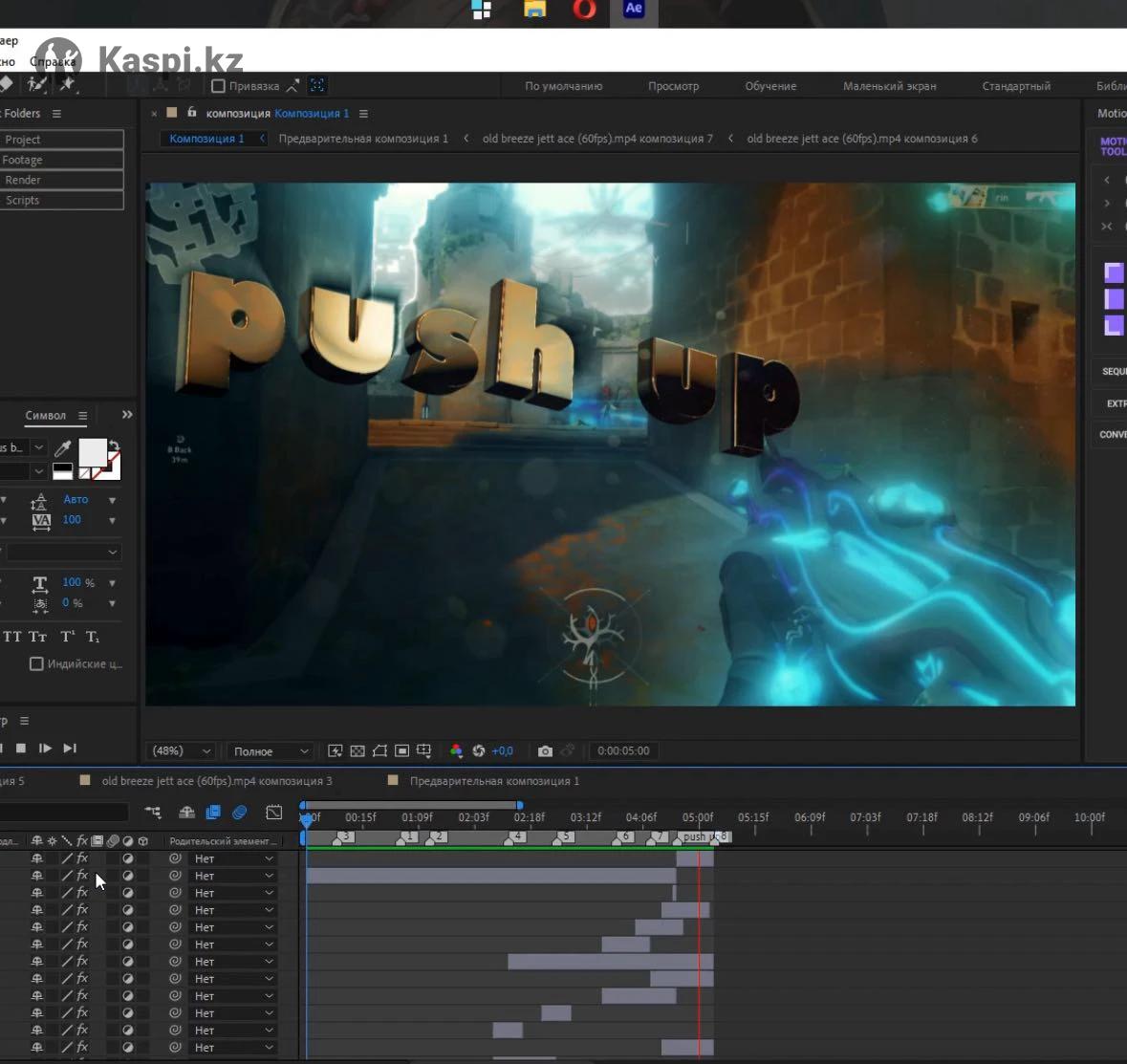Open the Opera browser in taskbar
The height and width of the screenshot is (1064, 1127).
pos(584,10)
